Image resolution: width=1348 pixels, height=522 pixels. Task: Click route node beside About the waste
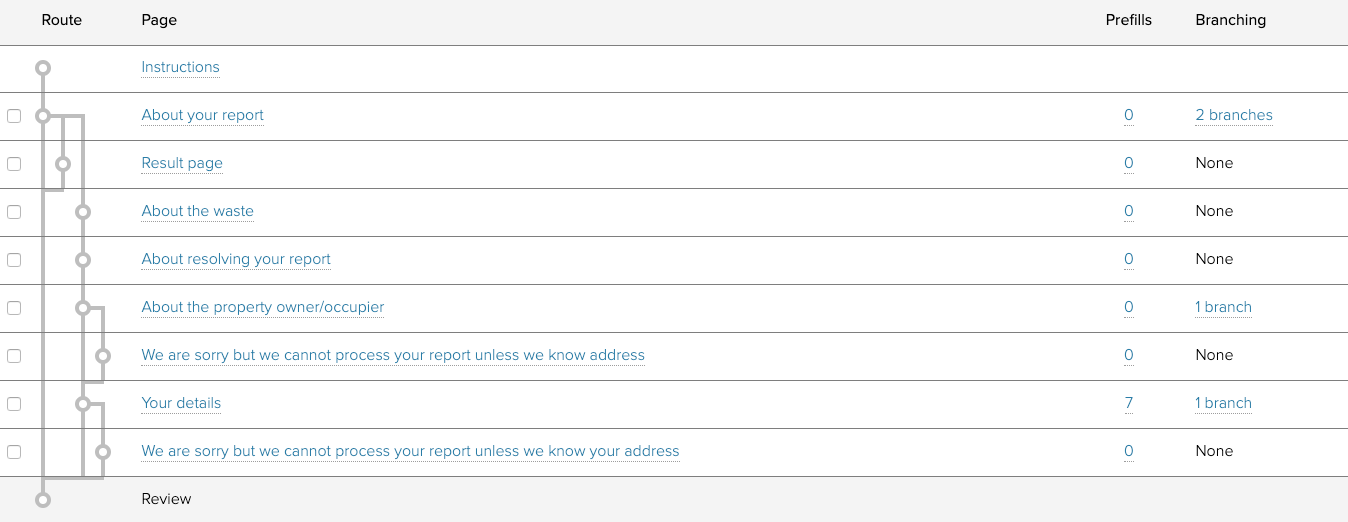click(x=83, y=211)
